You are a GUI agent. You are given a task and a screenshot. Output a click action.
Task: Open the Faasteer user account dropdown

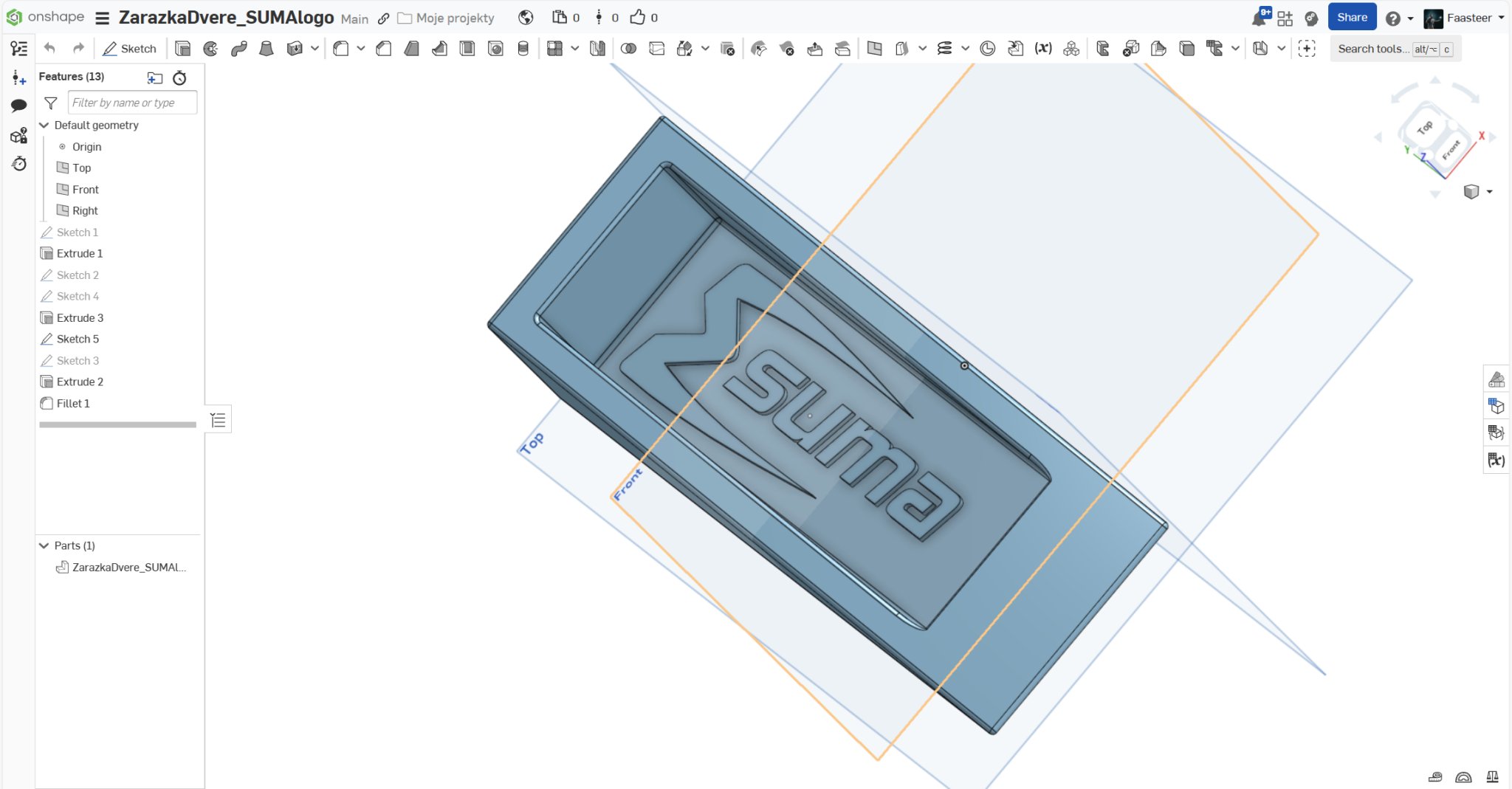(x=1465, y=18)
